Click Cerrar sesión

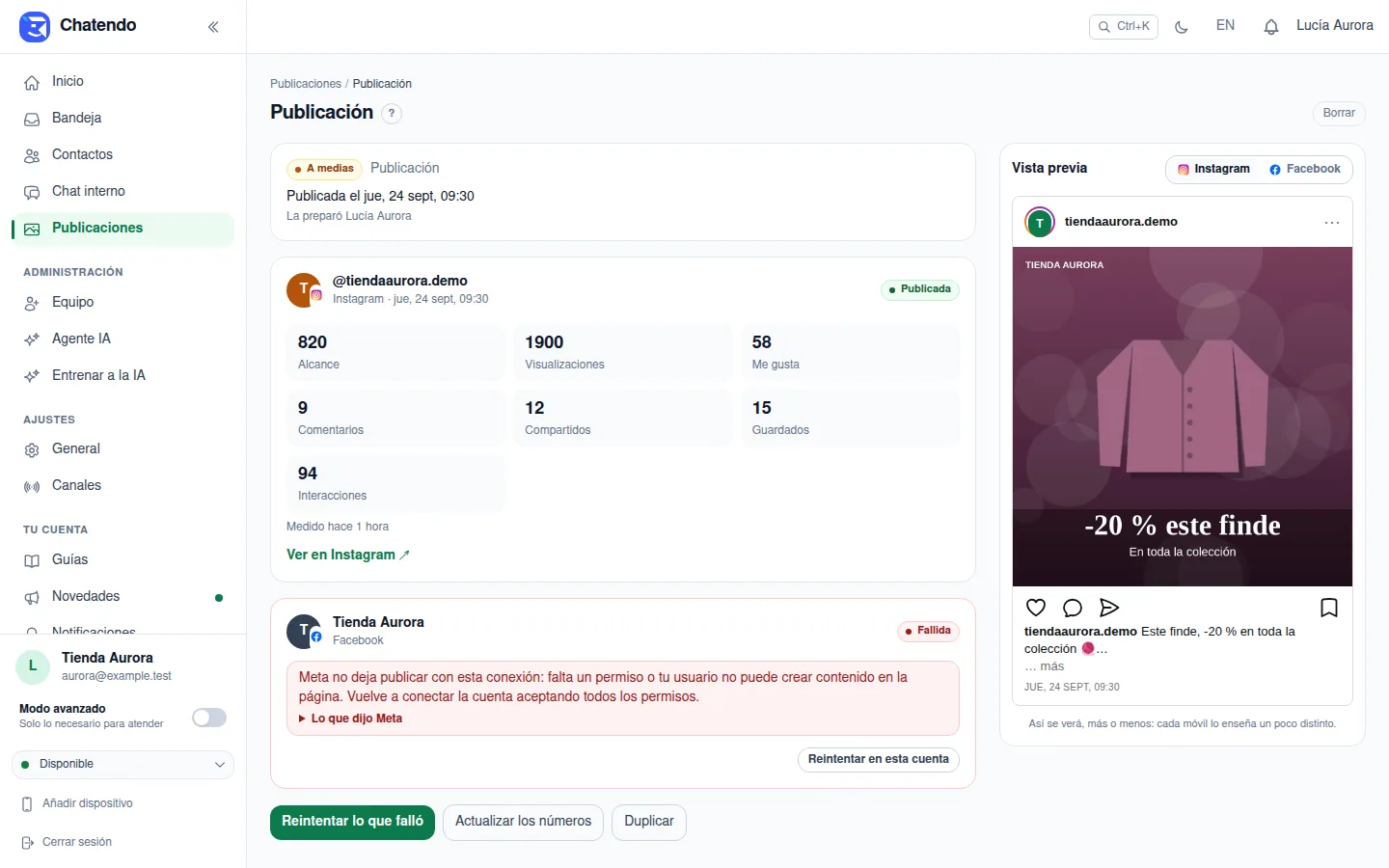[x=68, y=843]
